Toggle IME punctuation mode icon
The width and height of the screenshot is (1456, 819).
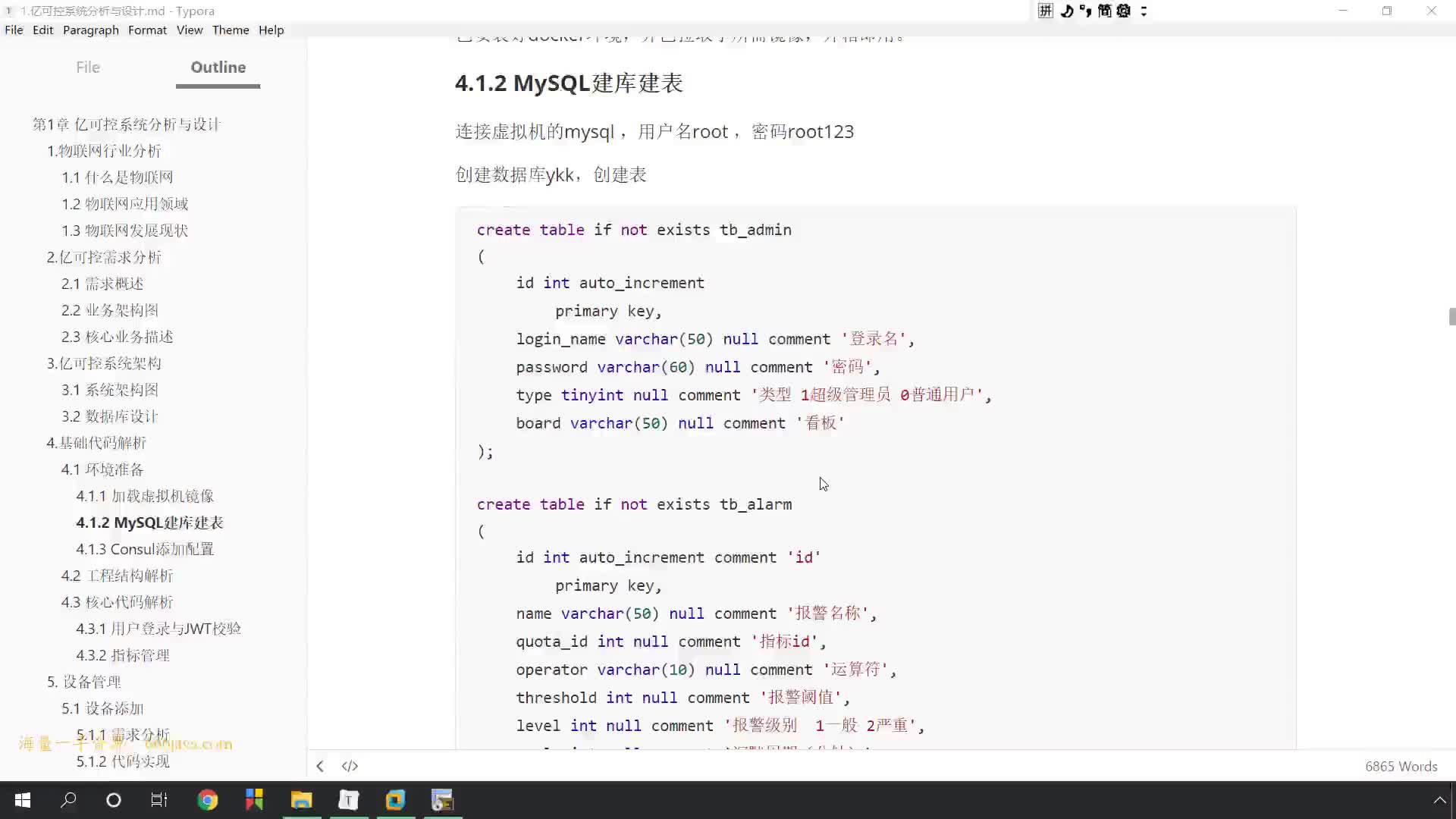(x=1085, y=11)
